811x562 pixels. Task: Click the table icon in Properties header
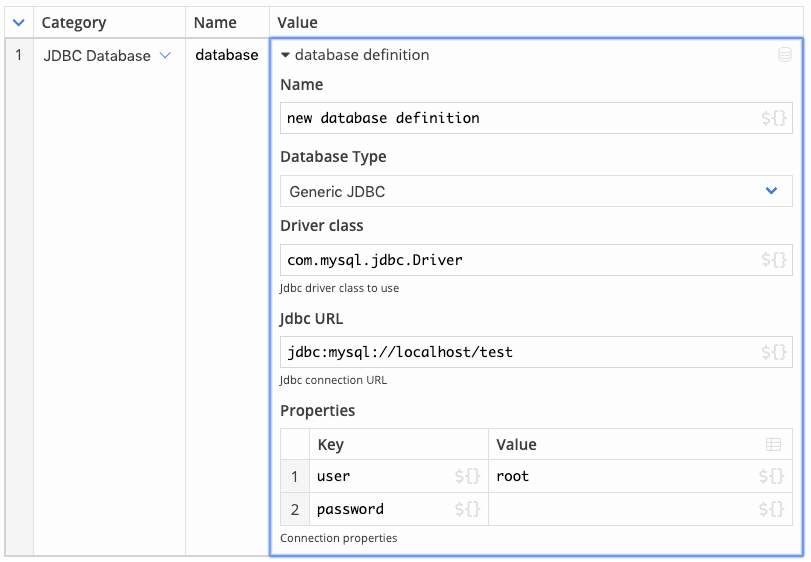(x=773, y=444)
